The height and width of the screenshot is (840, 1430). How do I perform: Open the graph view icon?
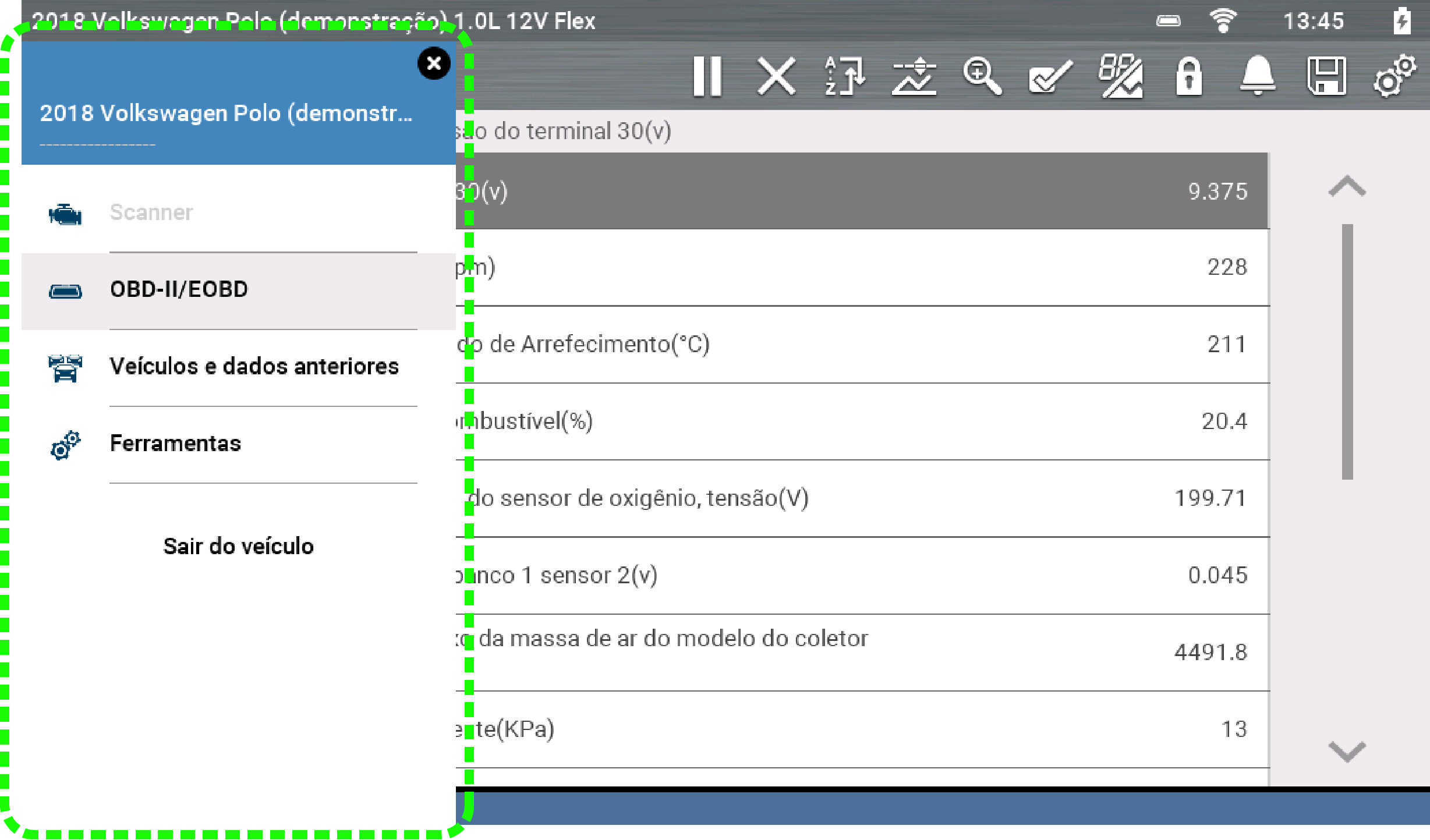(914, 76)
